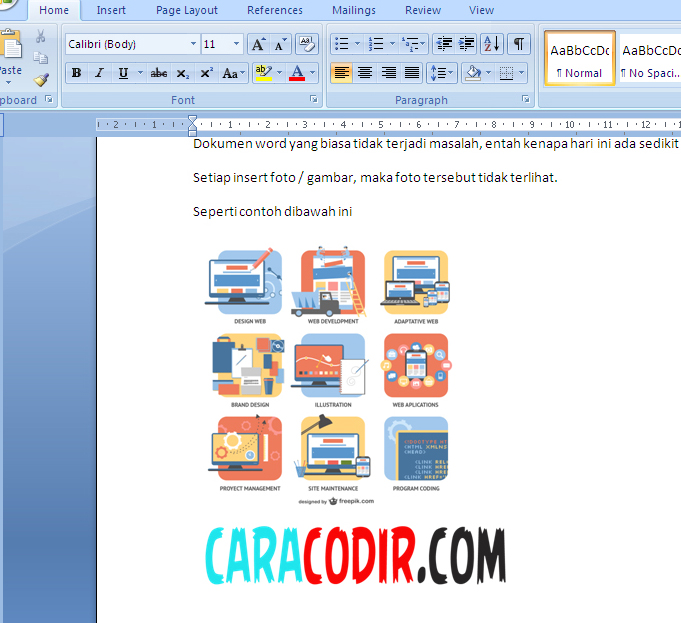Shrink font size with small A button

[x=280, y=44]
